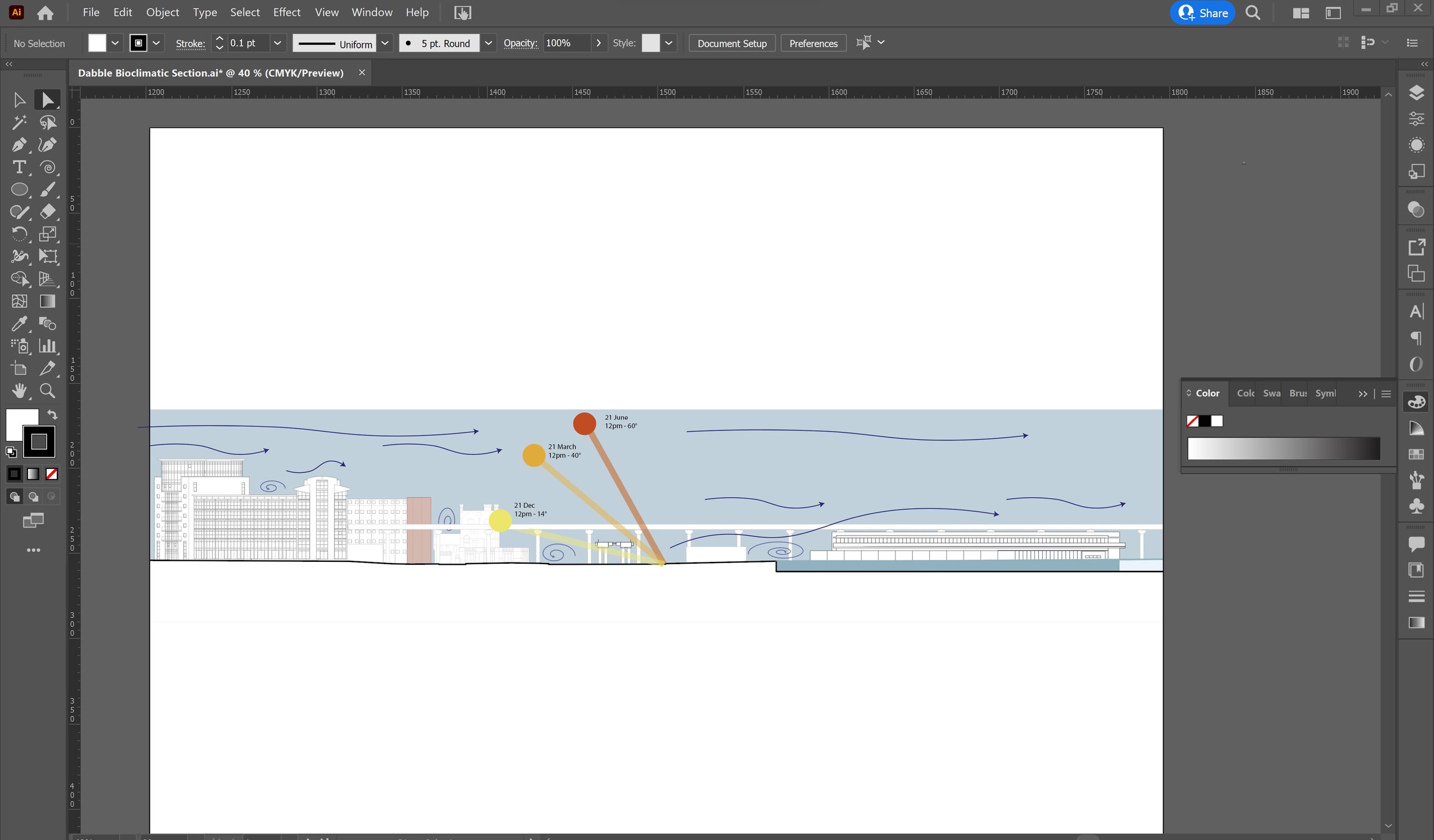Pick the white swatch in Color panel

point(1217,421)
